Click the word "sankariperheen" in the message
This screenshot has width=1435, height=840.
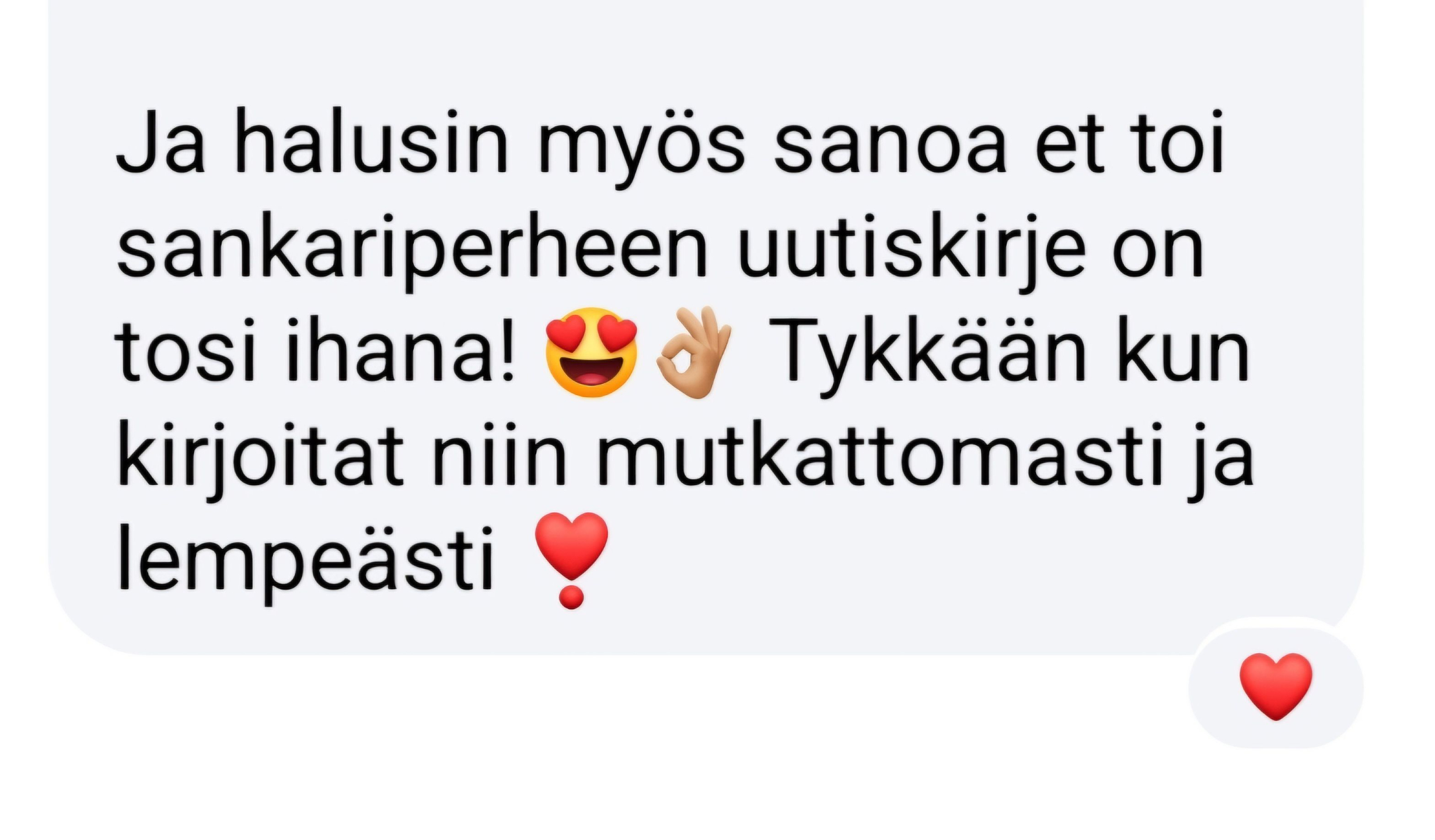pyautogui.click(x=412, y=254)
